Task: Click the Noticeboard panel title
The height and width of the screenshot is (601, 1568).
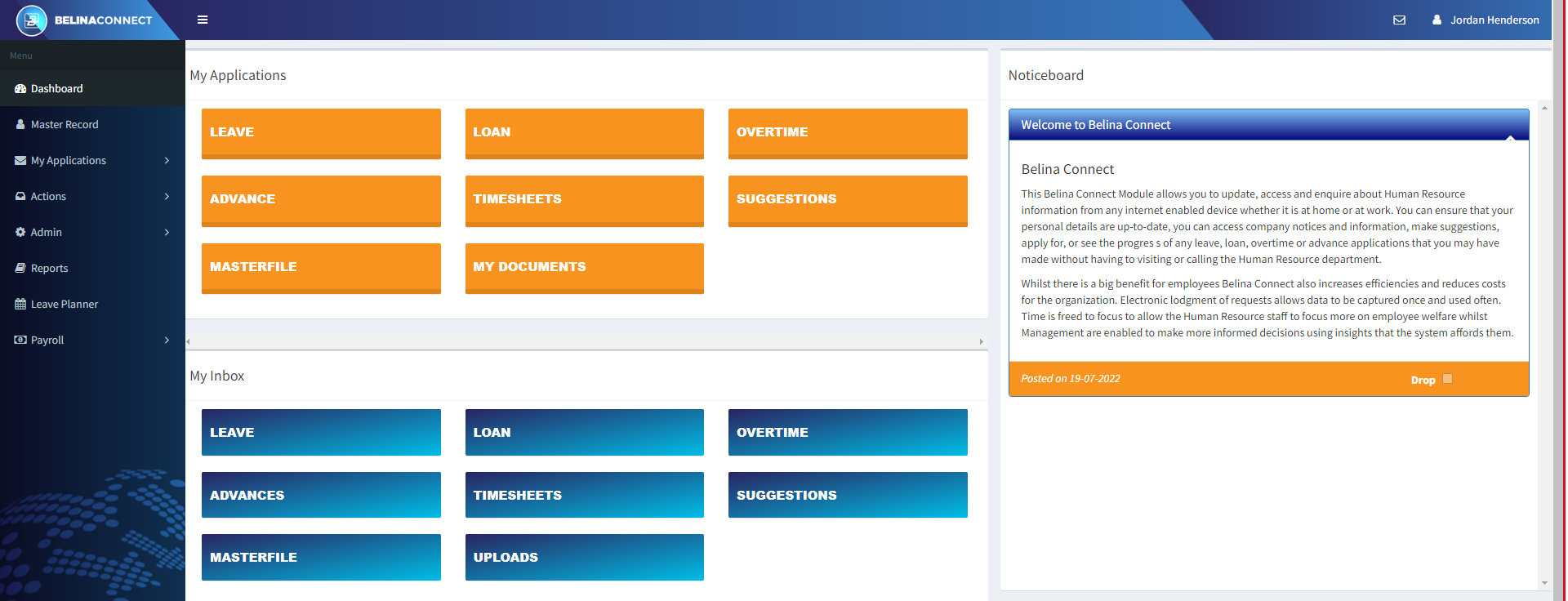Action: (1046, 75)
